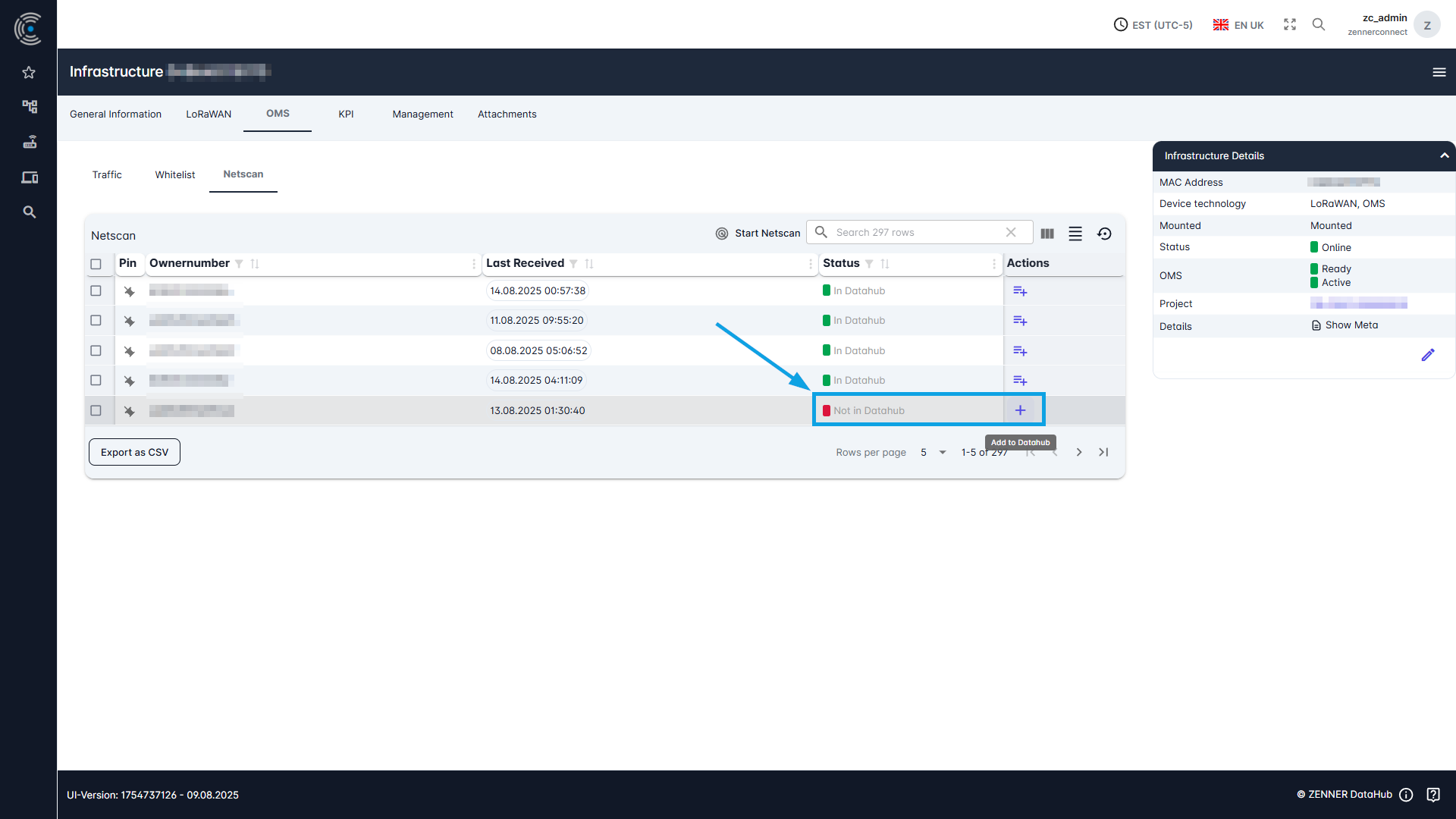Click Show Meta in Infrastructure Details
This screenshot has height=819, width=1456.
click(1351, 325)
